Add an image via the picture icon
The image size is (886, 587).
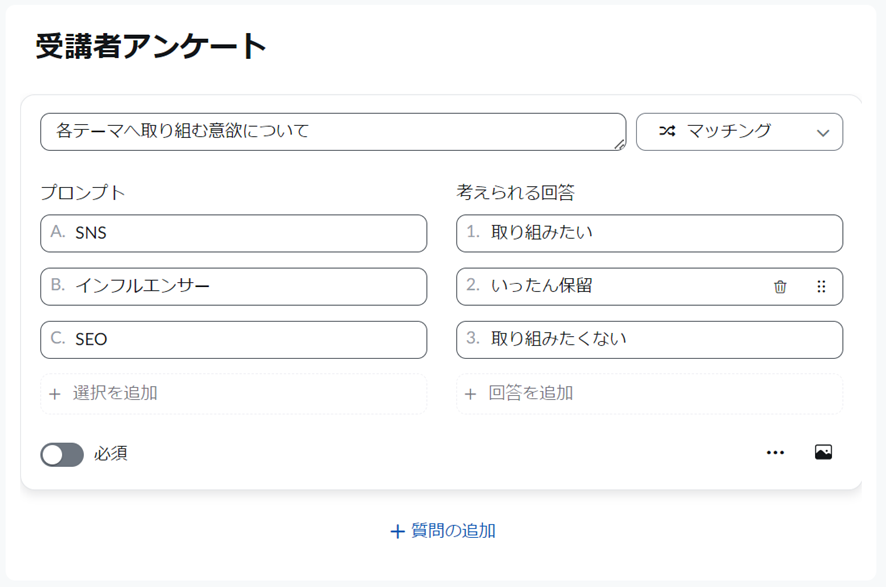pyautogui.click(x=823, y=452)
